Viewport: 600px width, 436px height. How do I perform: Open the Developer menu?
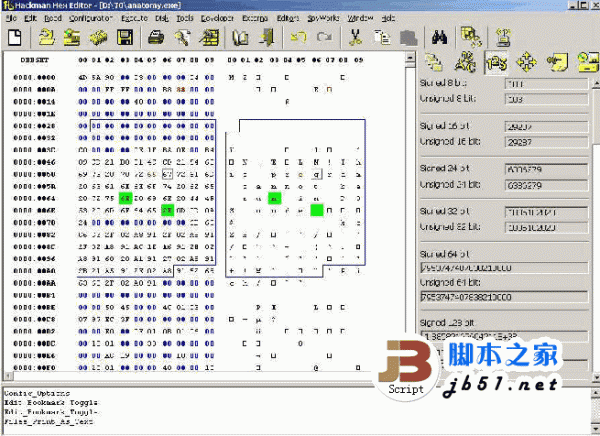click(217, 18)
